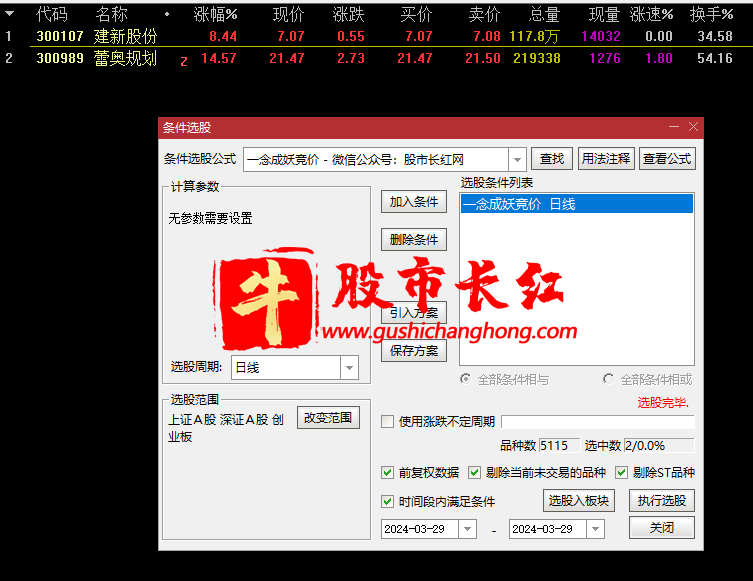Open the stock list triangle menu icon
Screen dimensions: 753x581
pyautogui.click(x=9, y=14)
